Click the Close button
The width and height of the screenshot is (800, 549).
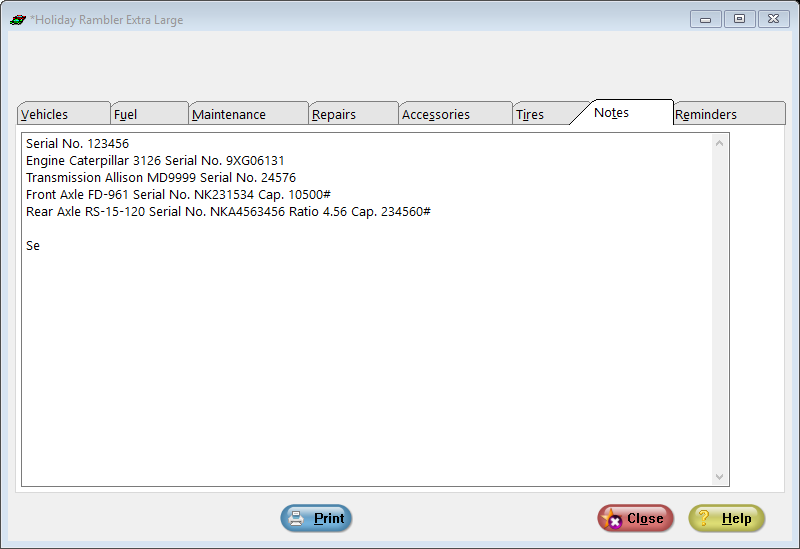point(636,518)
